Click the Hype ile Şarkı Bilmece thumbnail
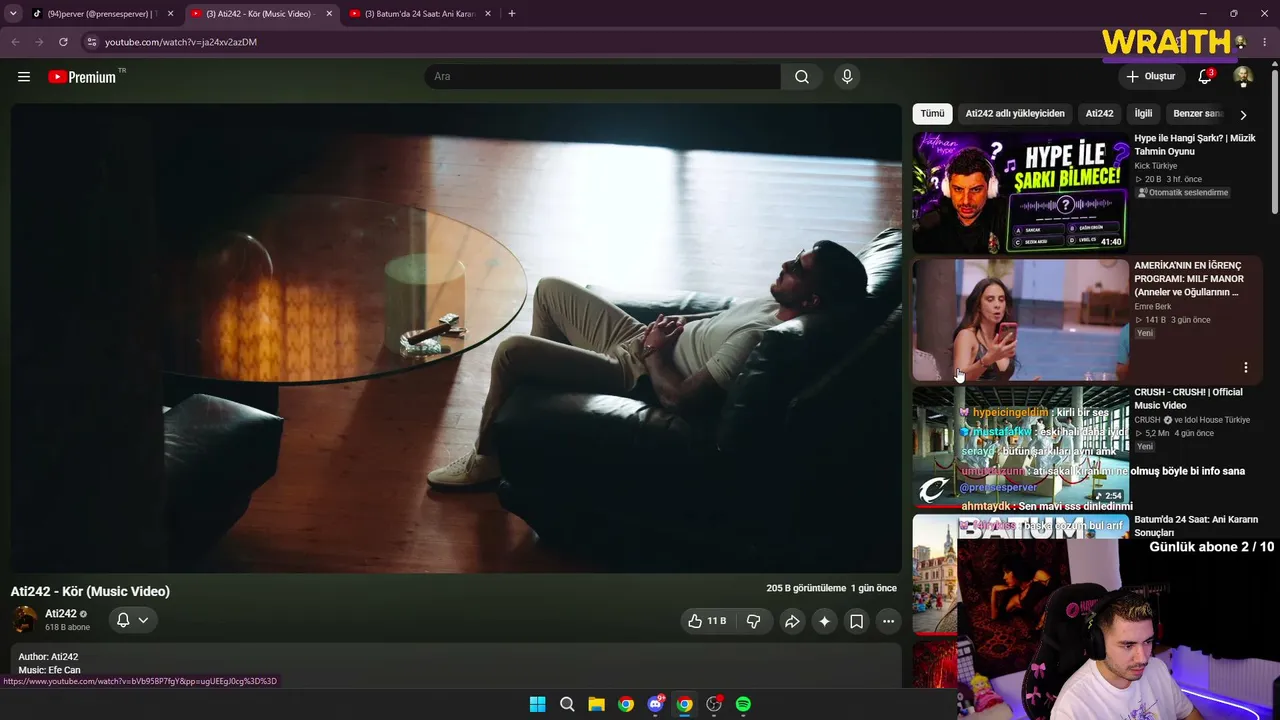This screenshot has width=1280, height=720. [x=1020, y=192]
